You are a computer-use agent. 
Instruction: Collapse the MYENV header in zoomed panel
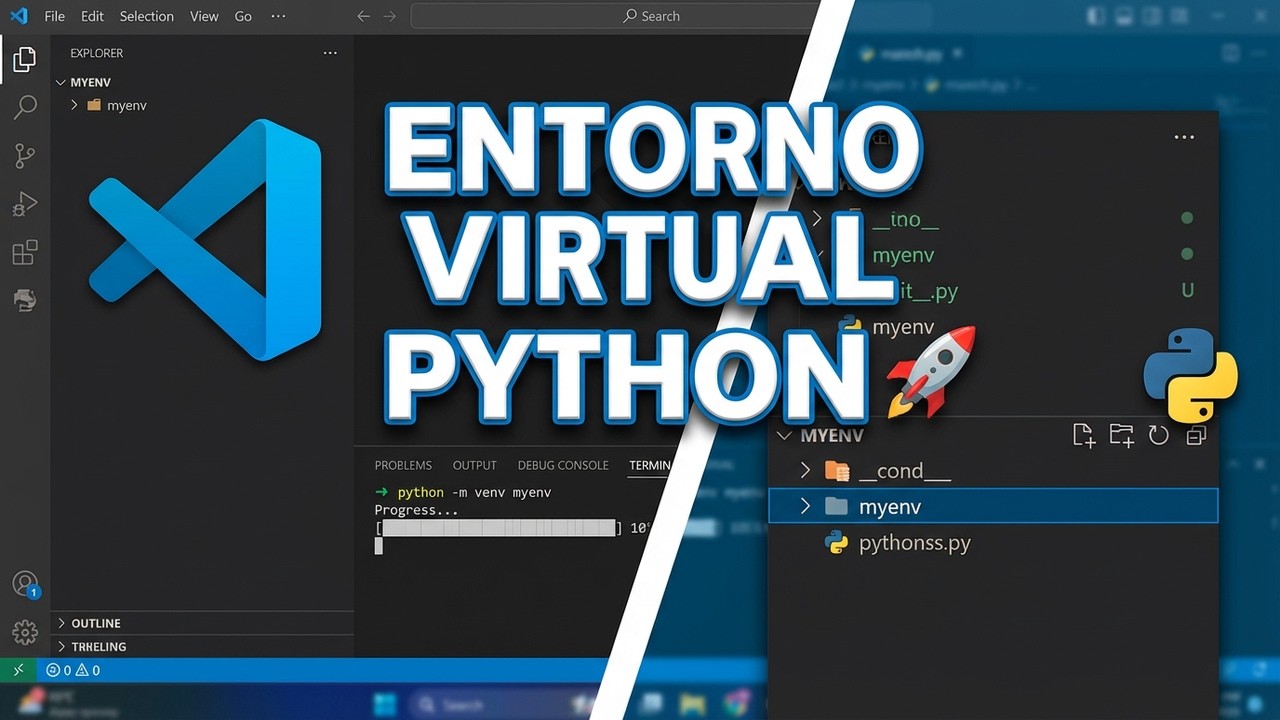point(784,435)
